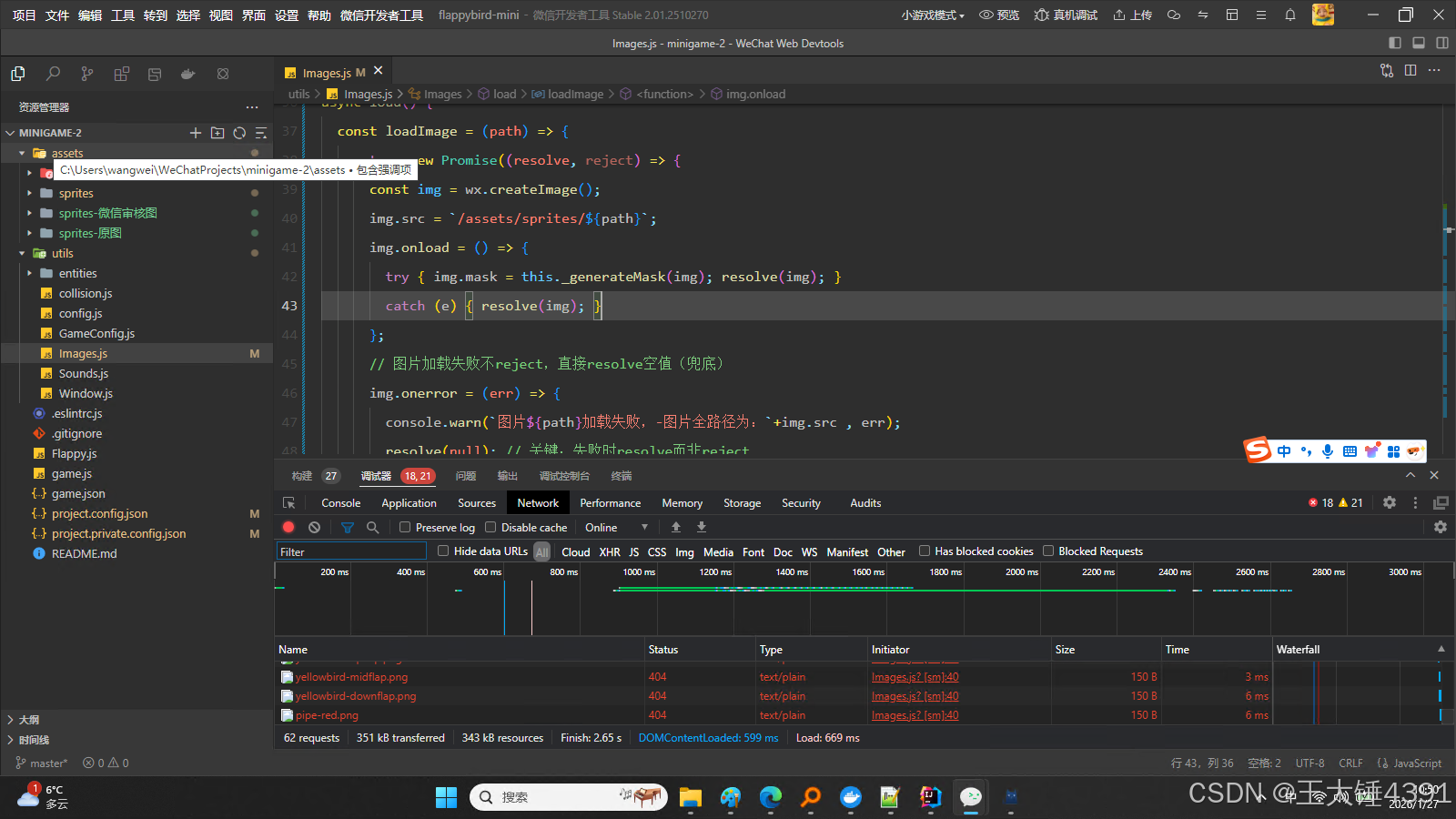Image resolution: width=1456 pixels, height=819 pixels.
Task: Close the Images.js editor tab
Action: (379, 71)
